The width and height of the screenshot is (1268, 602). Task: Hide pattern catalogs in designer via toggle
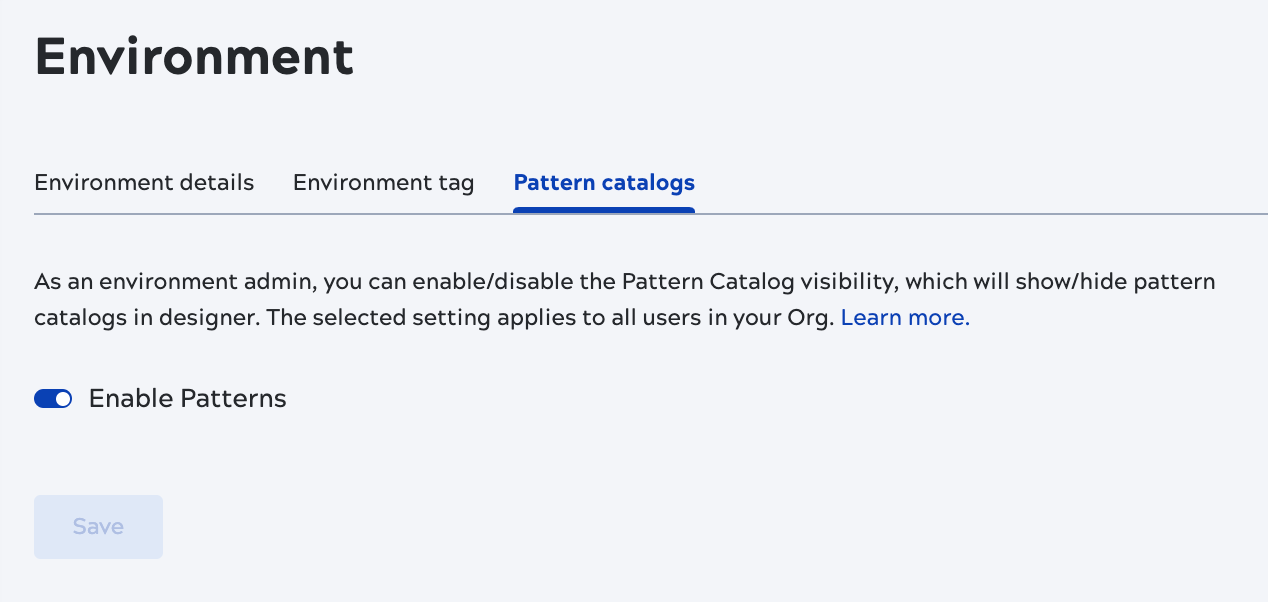click(x=52, y=398)
